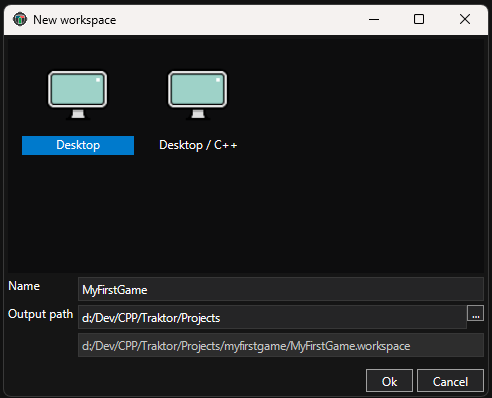Click the read-only workspace file path field

click(x=281, y=345)
